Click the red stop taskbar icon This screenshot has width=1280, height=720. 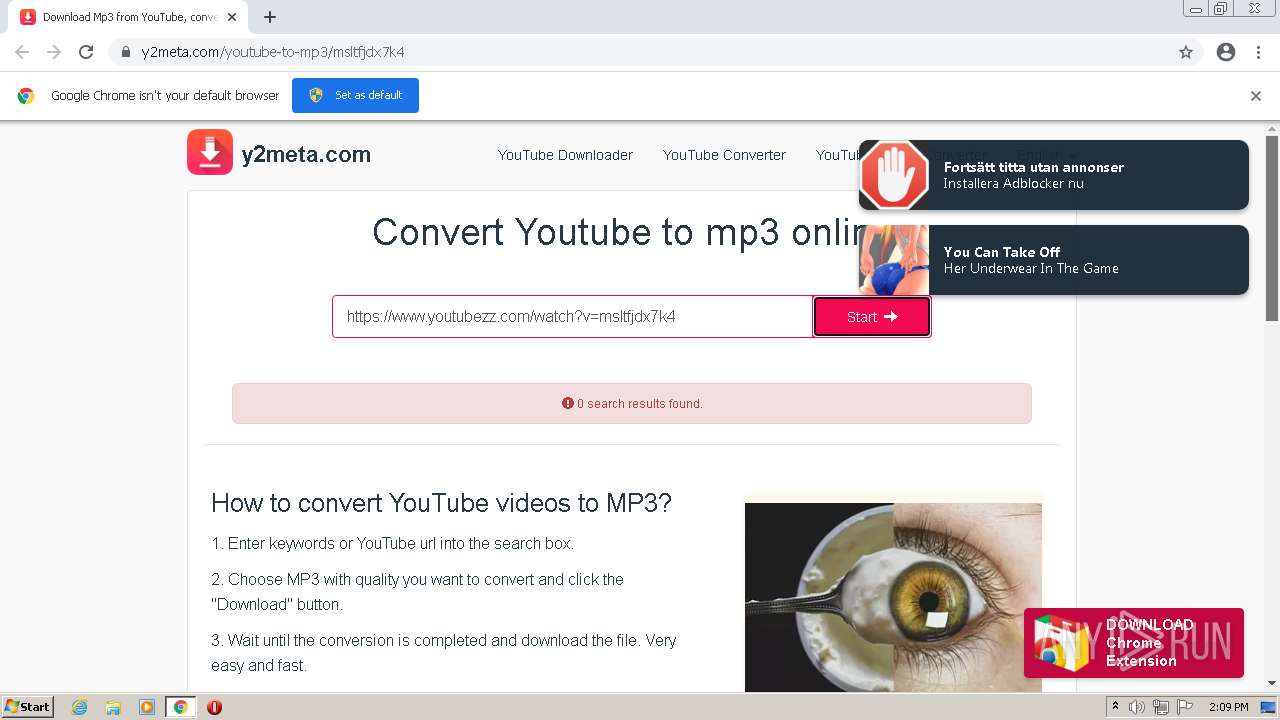pos(214,707)
